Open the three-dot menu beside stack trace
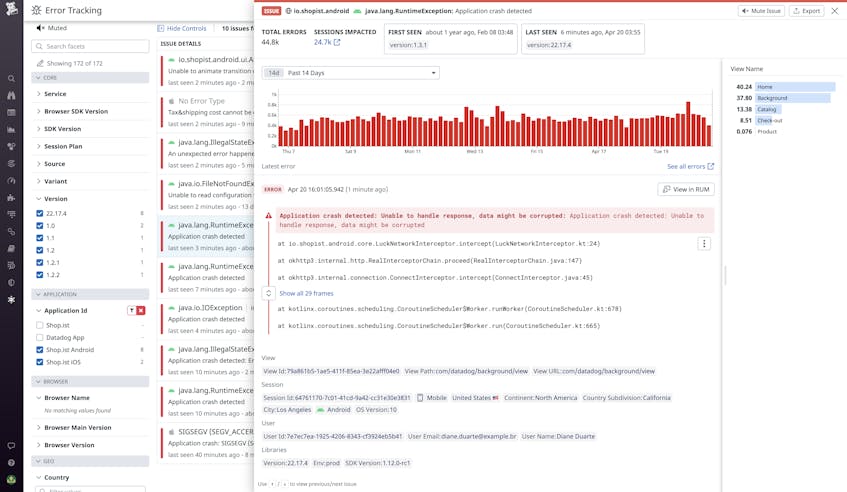This screenshot has height=492, width=847. pos(704,244)
